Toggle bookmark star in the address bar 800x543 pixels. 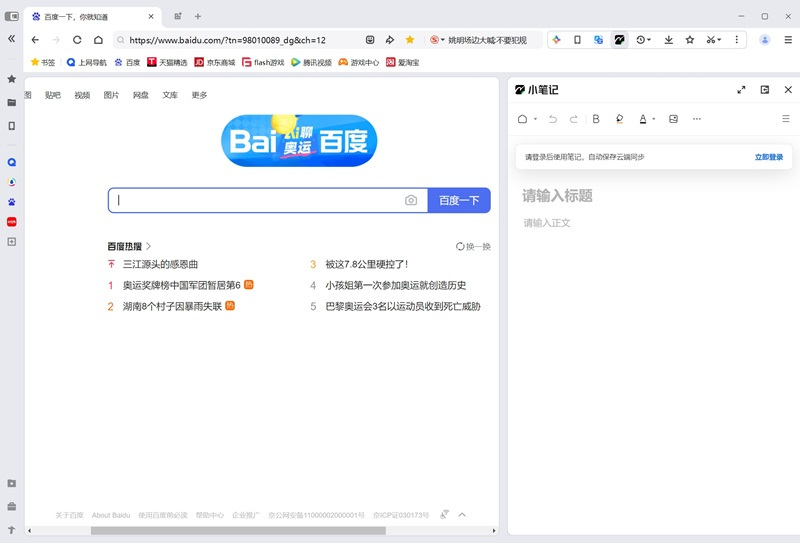tap(410, 40)
